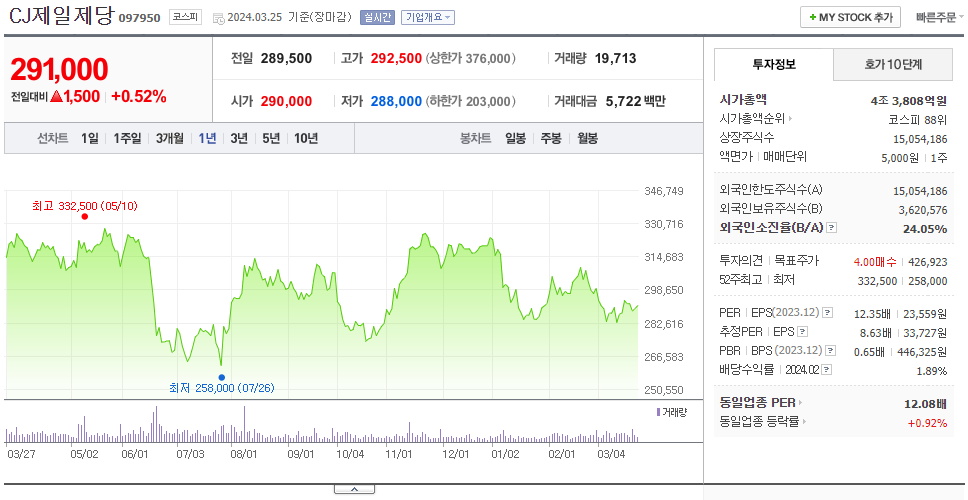This screenshot has height=500, width=968.
Task: Expand the 시가총액순위 arrow link
Action: point(790,119)
